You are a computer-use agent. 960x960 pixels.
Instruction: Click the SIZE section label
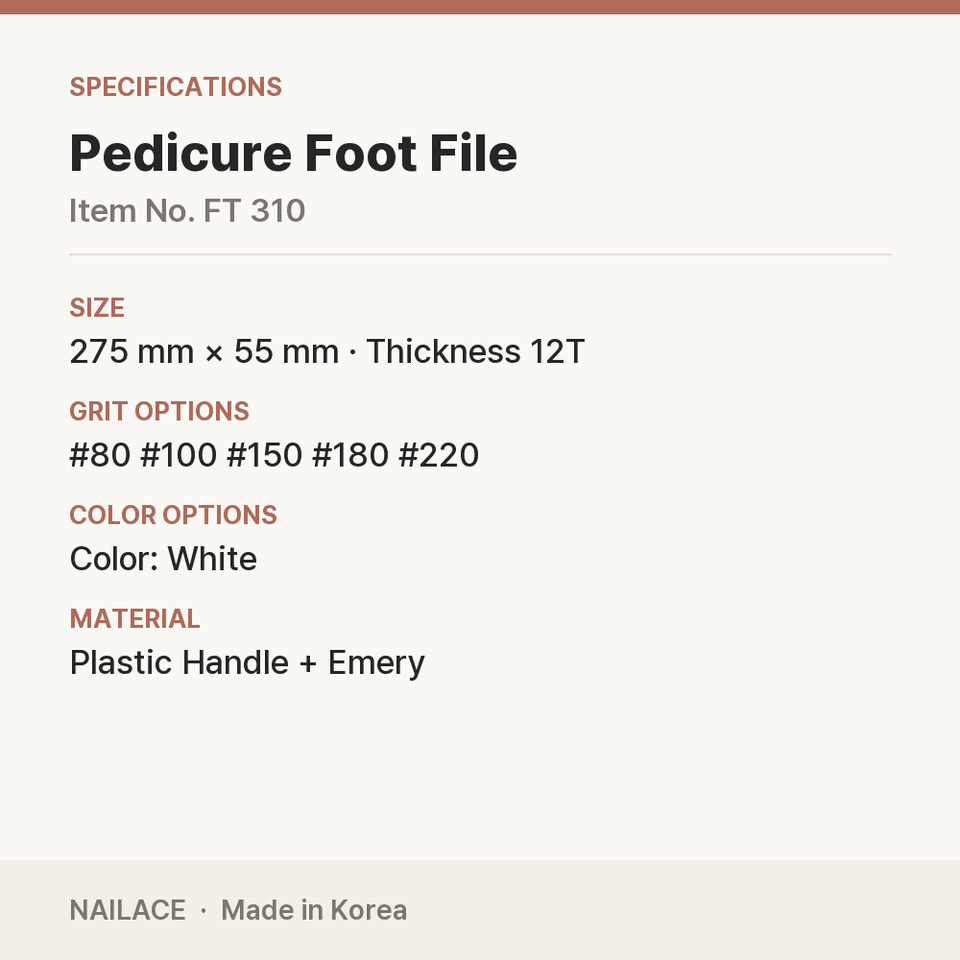tap(97, 307)
